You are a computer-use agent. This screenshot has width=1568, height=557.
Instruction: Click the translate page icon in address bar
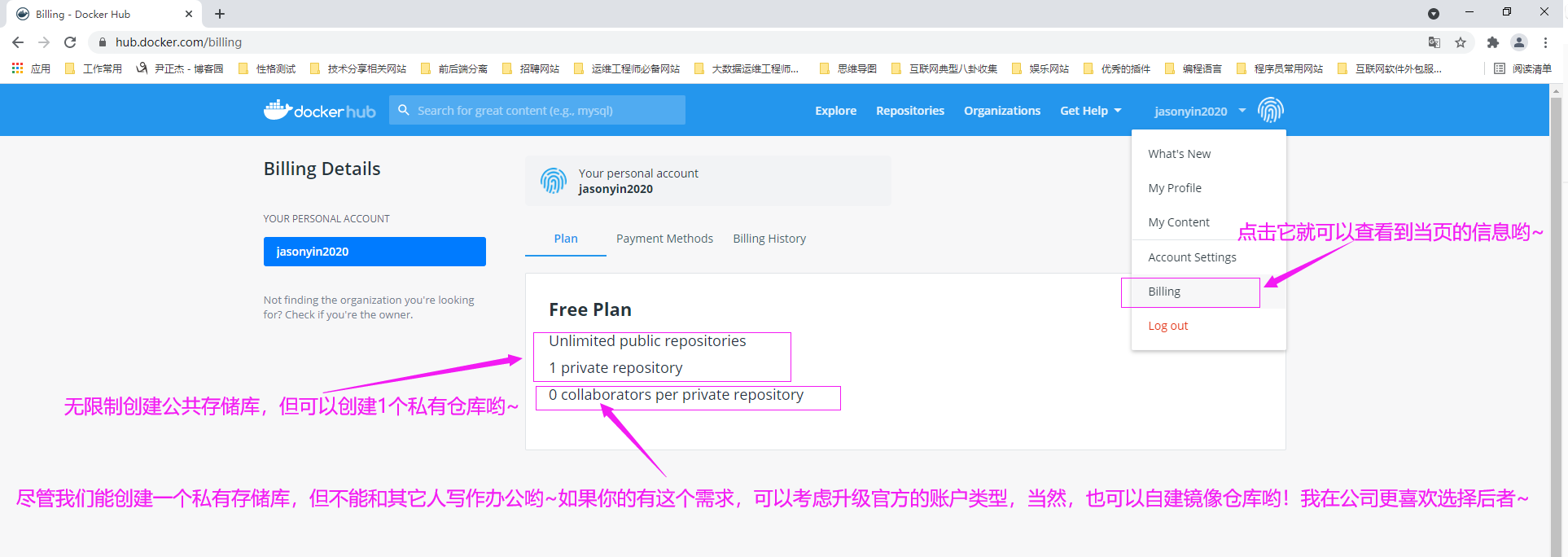point(1434,42)
